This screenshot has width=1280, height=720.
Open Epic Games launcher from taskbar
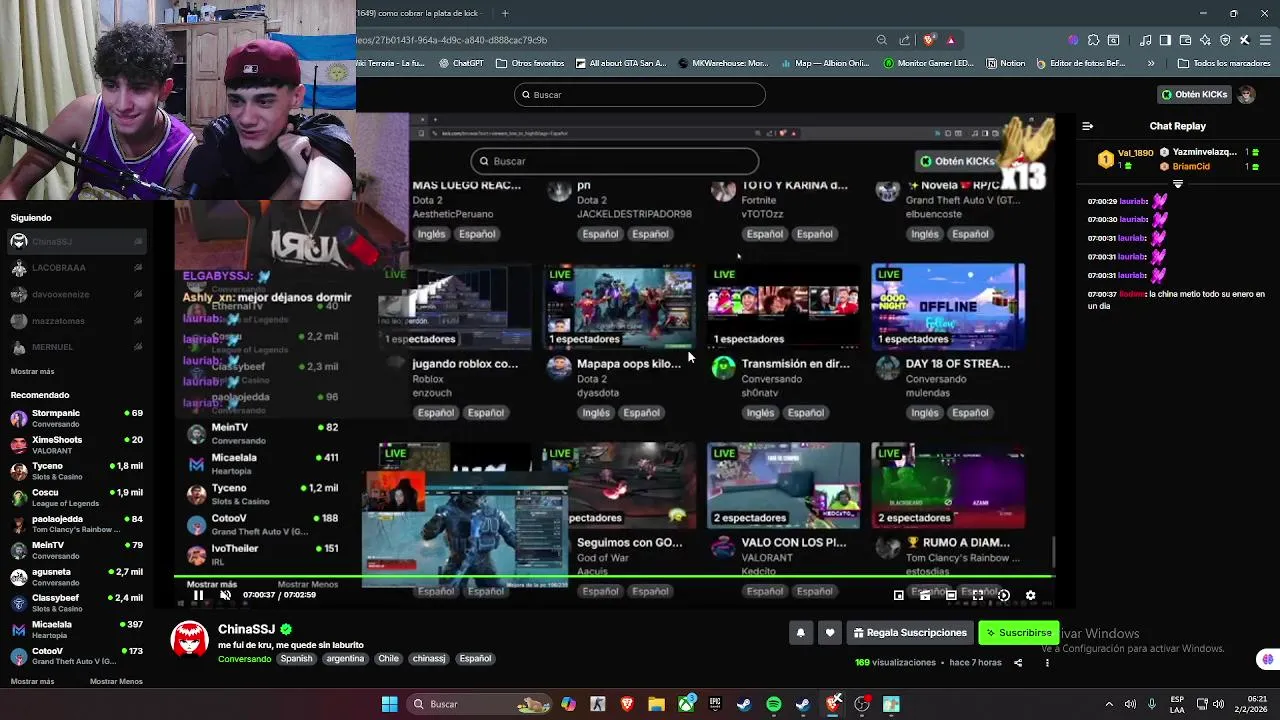coord(715,704)
